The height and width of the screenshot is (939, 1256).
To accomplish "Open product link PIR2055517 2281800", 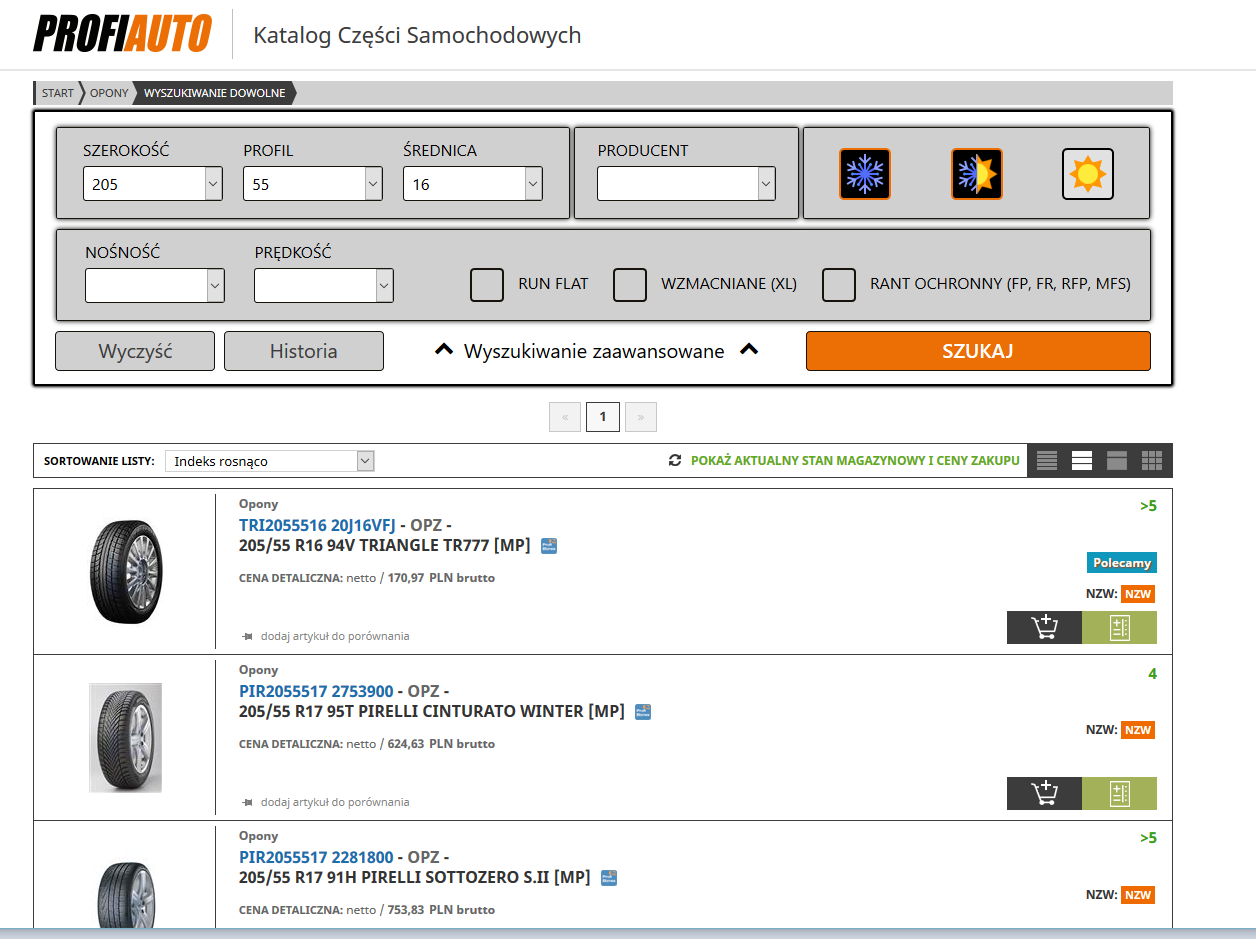I will click(x=316, y=857).
